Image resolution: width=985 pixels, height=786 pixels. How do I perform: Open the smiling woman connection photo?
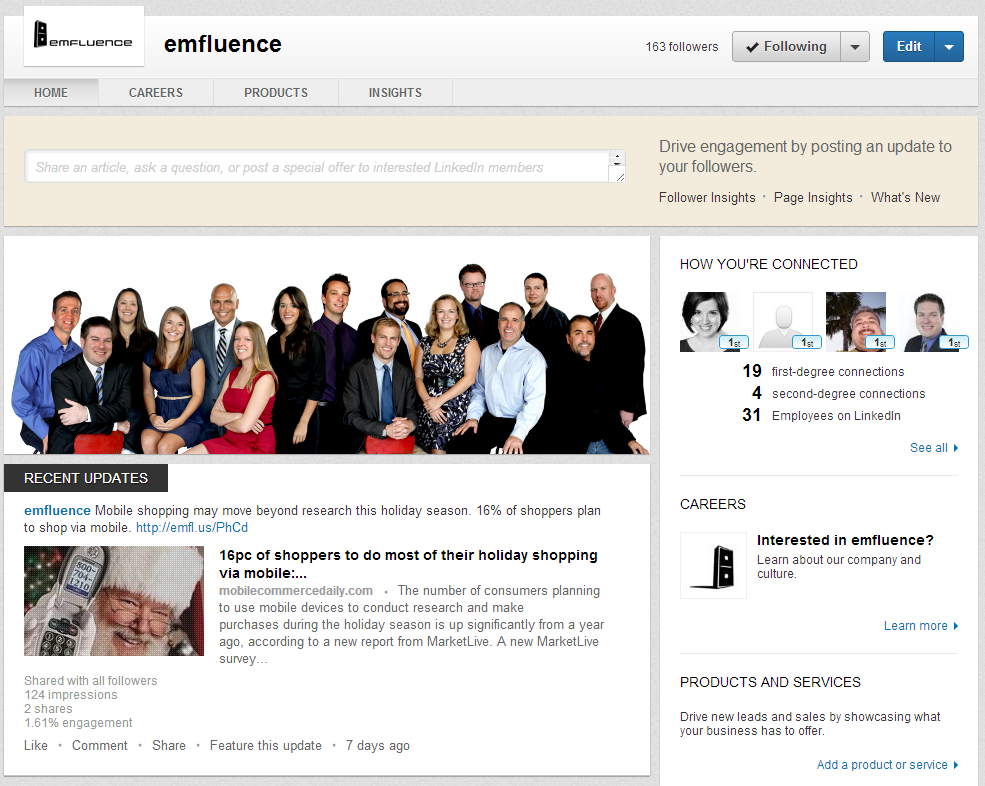click(710, 322)
